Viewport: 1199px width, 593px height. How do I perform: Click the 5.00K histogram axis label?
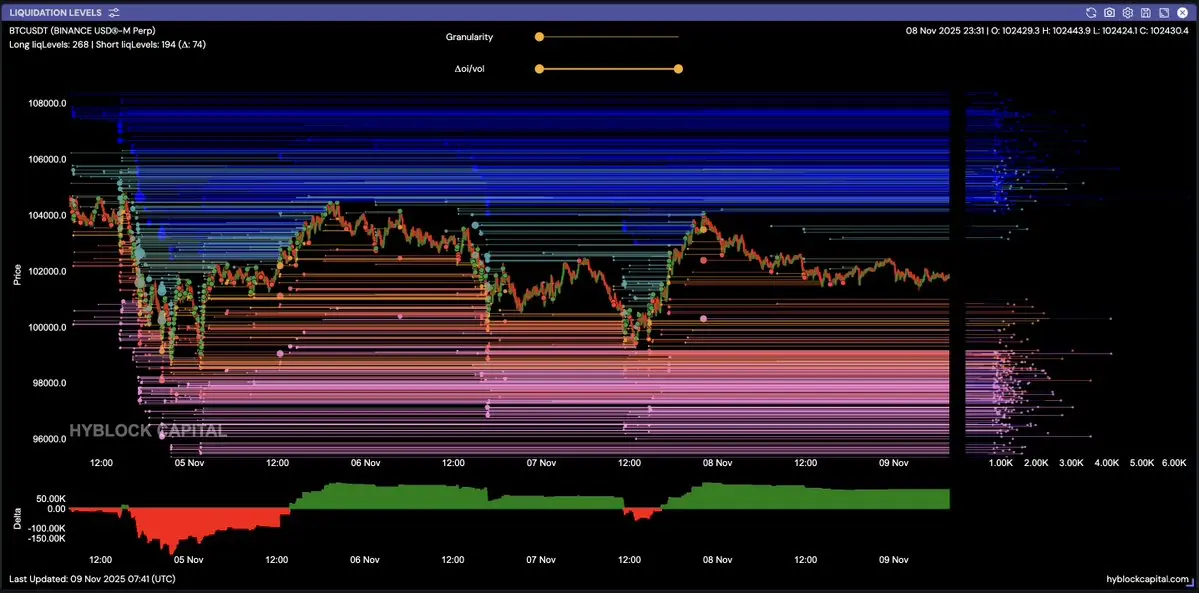tap(1142, 463)
